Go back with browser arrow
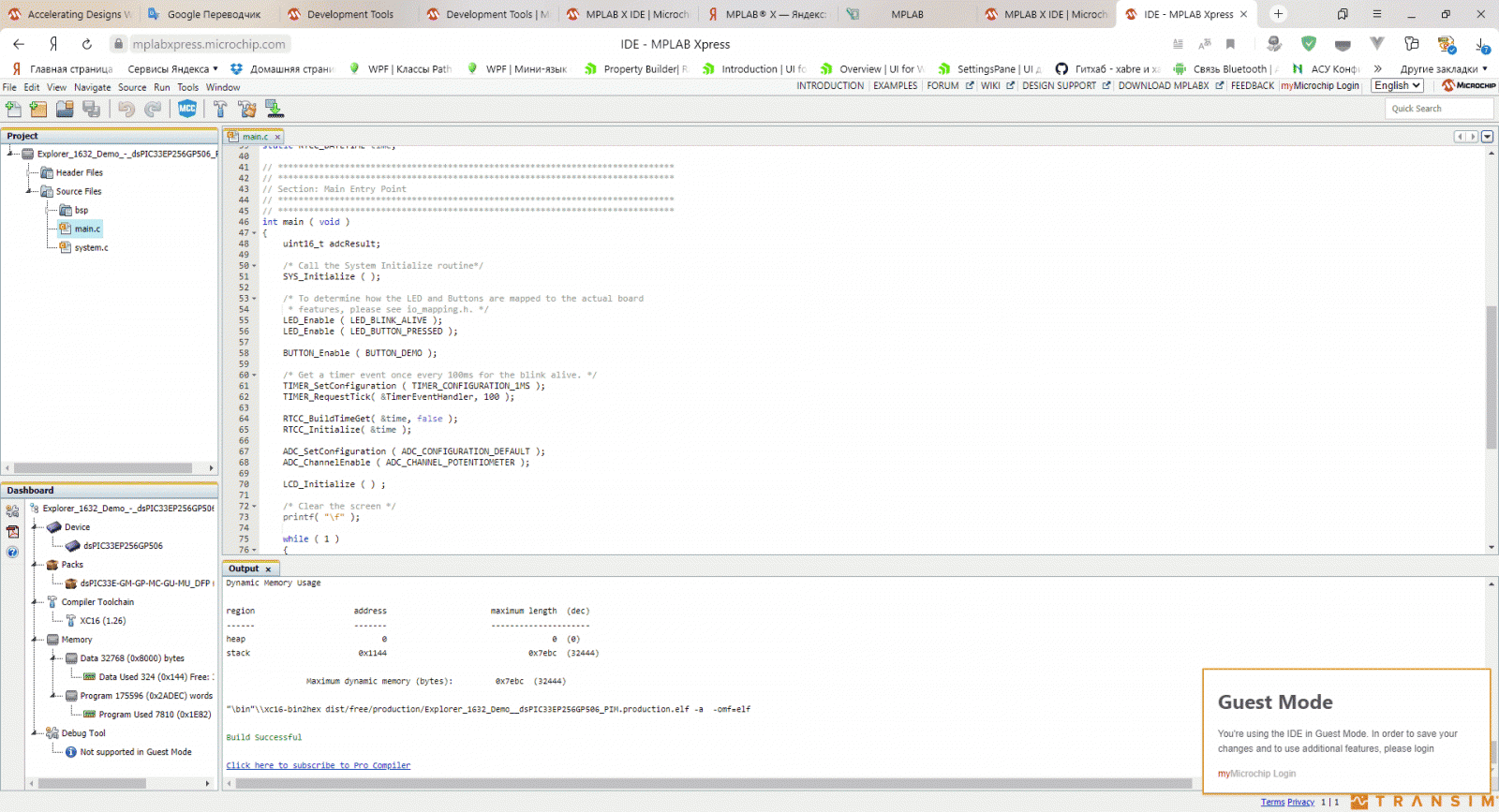 19,44
